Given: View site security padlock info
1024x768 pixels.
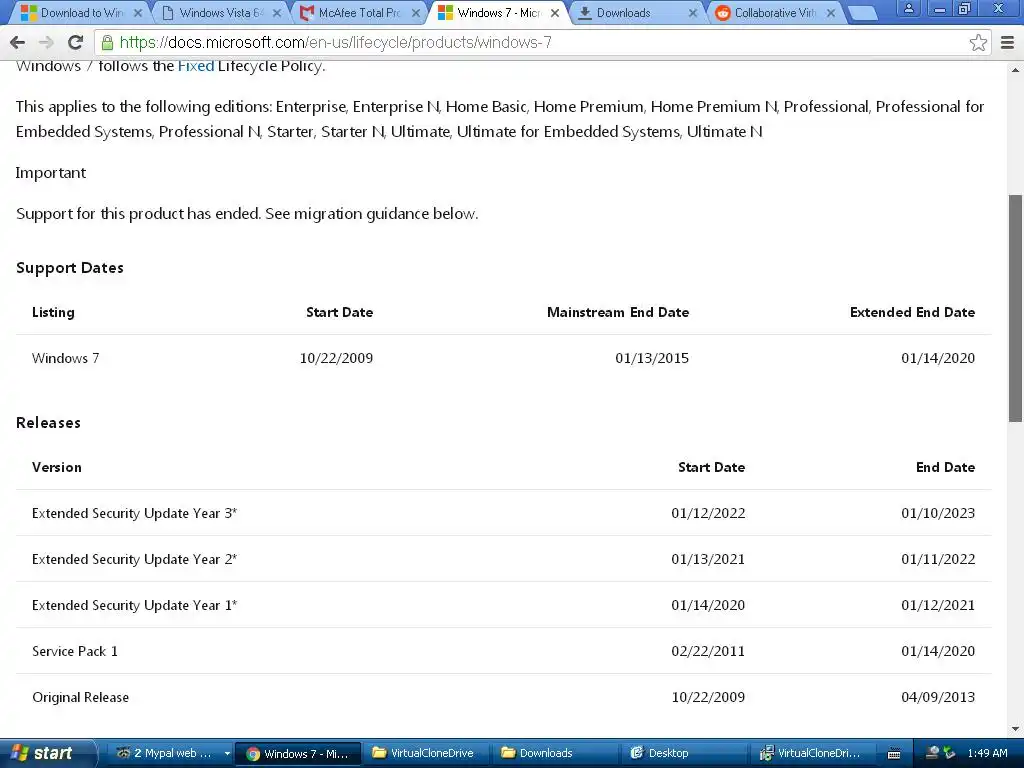Looking at the screenshot, I should [108, 42].
